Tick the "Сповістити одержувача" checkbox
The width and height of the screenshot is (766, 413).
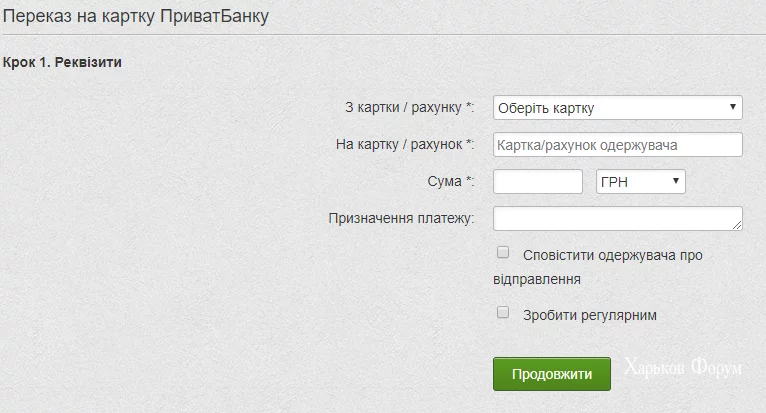tap(503, 253)
